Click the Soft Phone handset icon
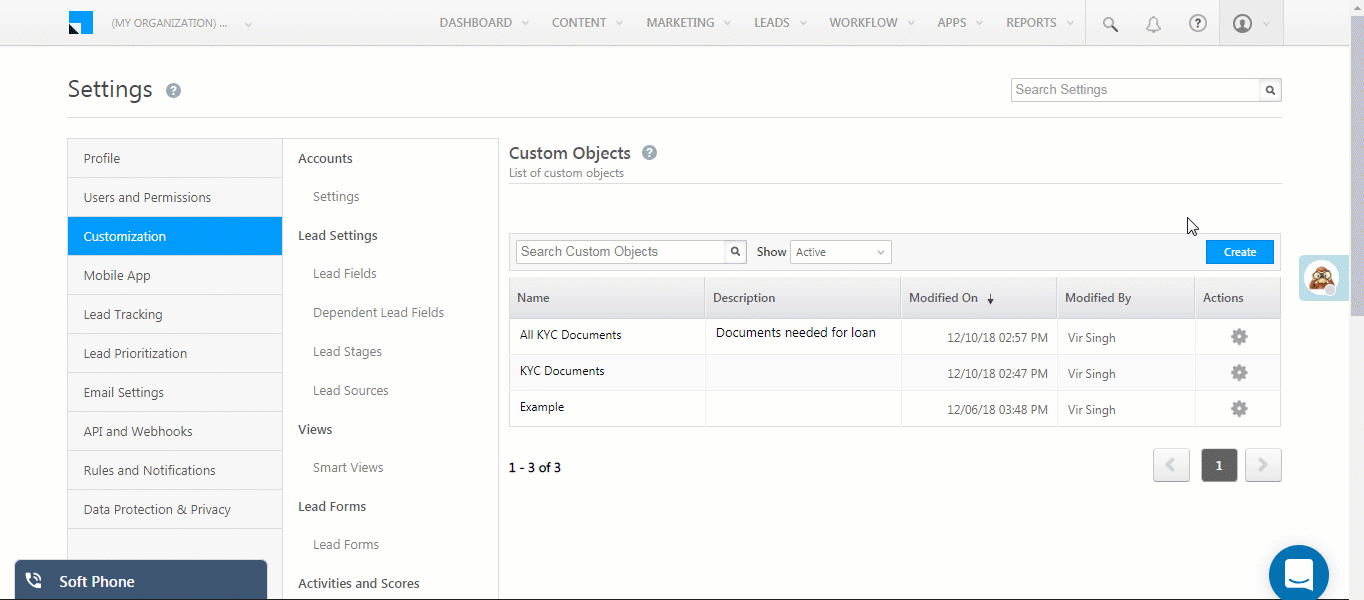 pos(33,579)
